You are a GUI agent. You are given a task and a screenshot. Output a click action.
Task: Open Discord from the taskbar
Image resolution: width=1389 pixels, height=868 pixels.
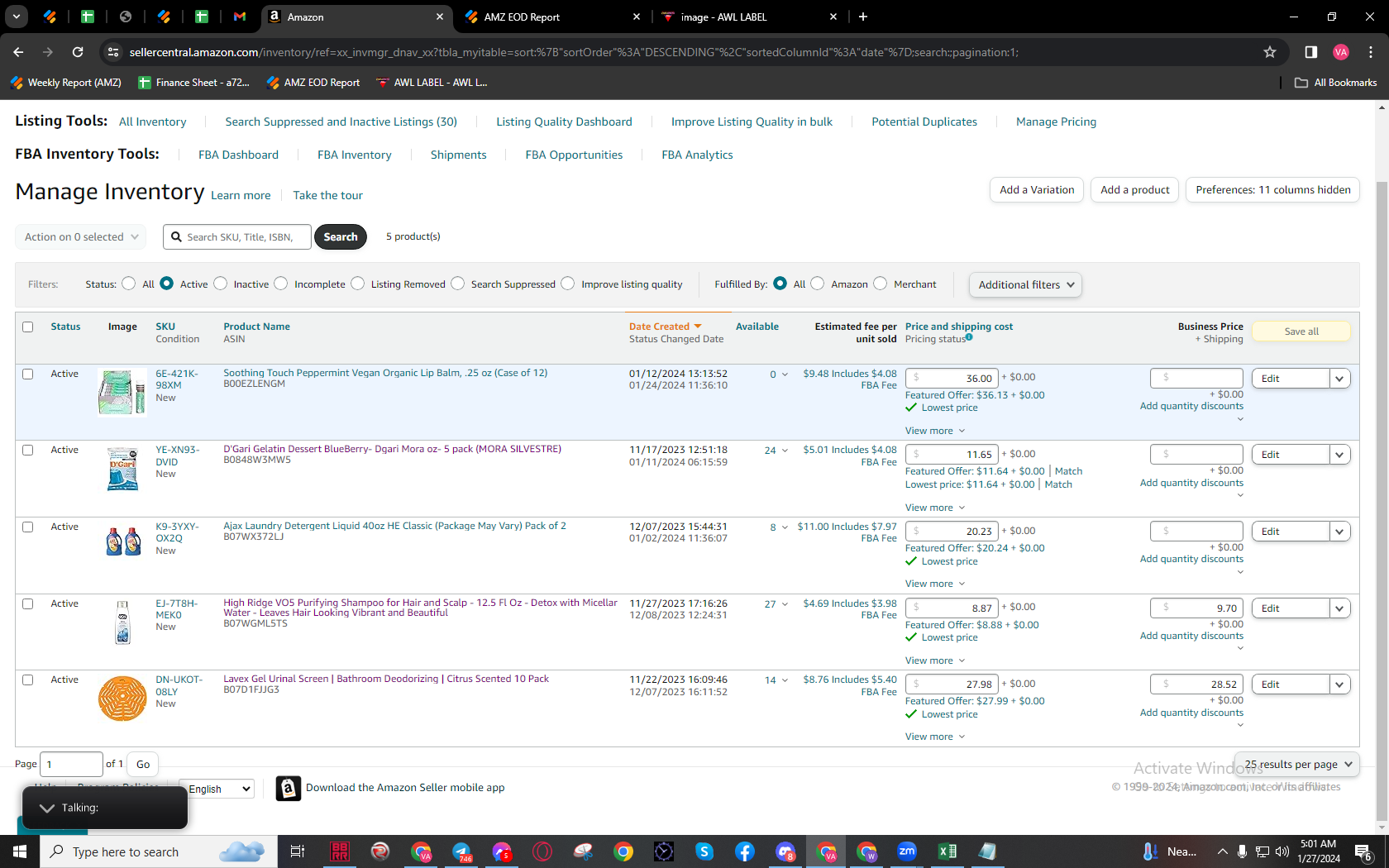[785, 851]
